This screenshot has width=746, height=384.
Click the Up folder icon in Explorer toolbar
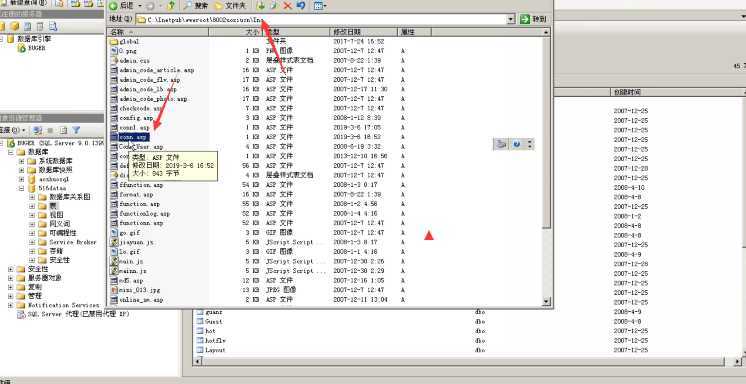pos(171,6)
